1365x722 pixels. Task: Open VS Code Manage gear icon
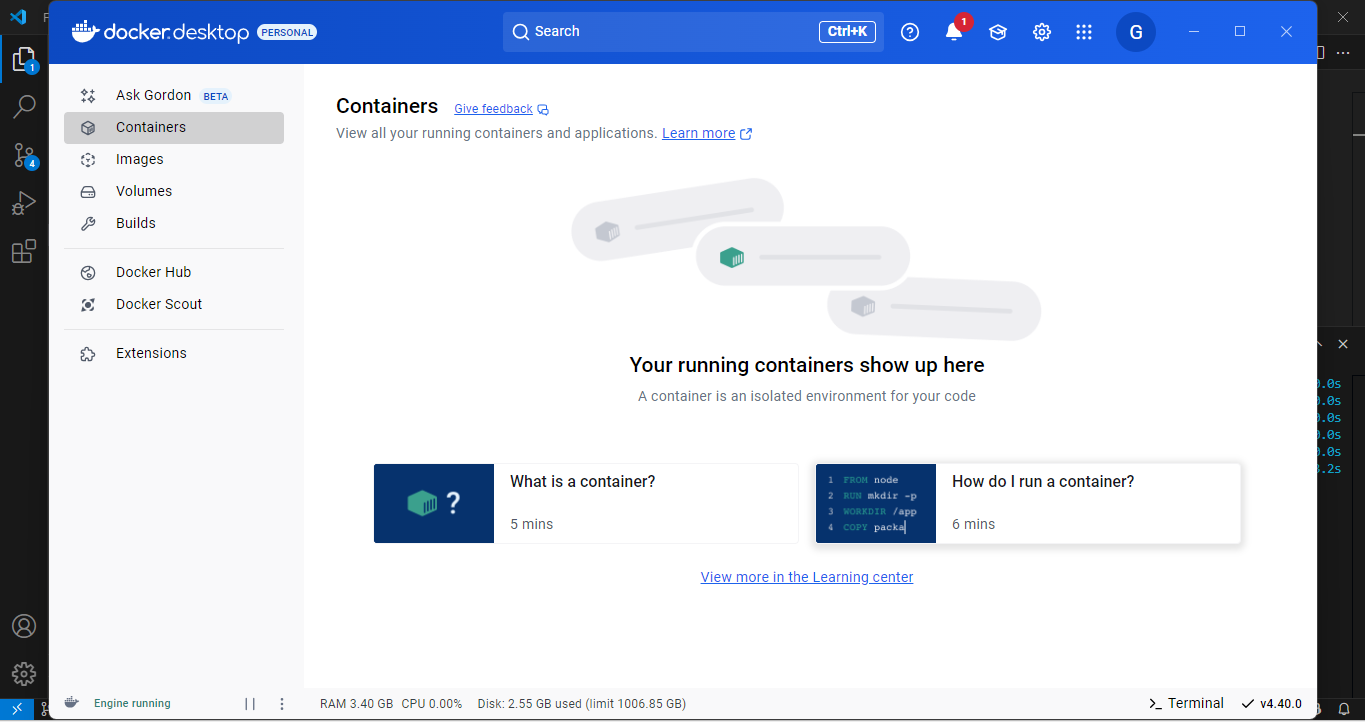click(x=24, y=673)
